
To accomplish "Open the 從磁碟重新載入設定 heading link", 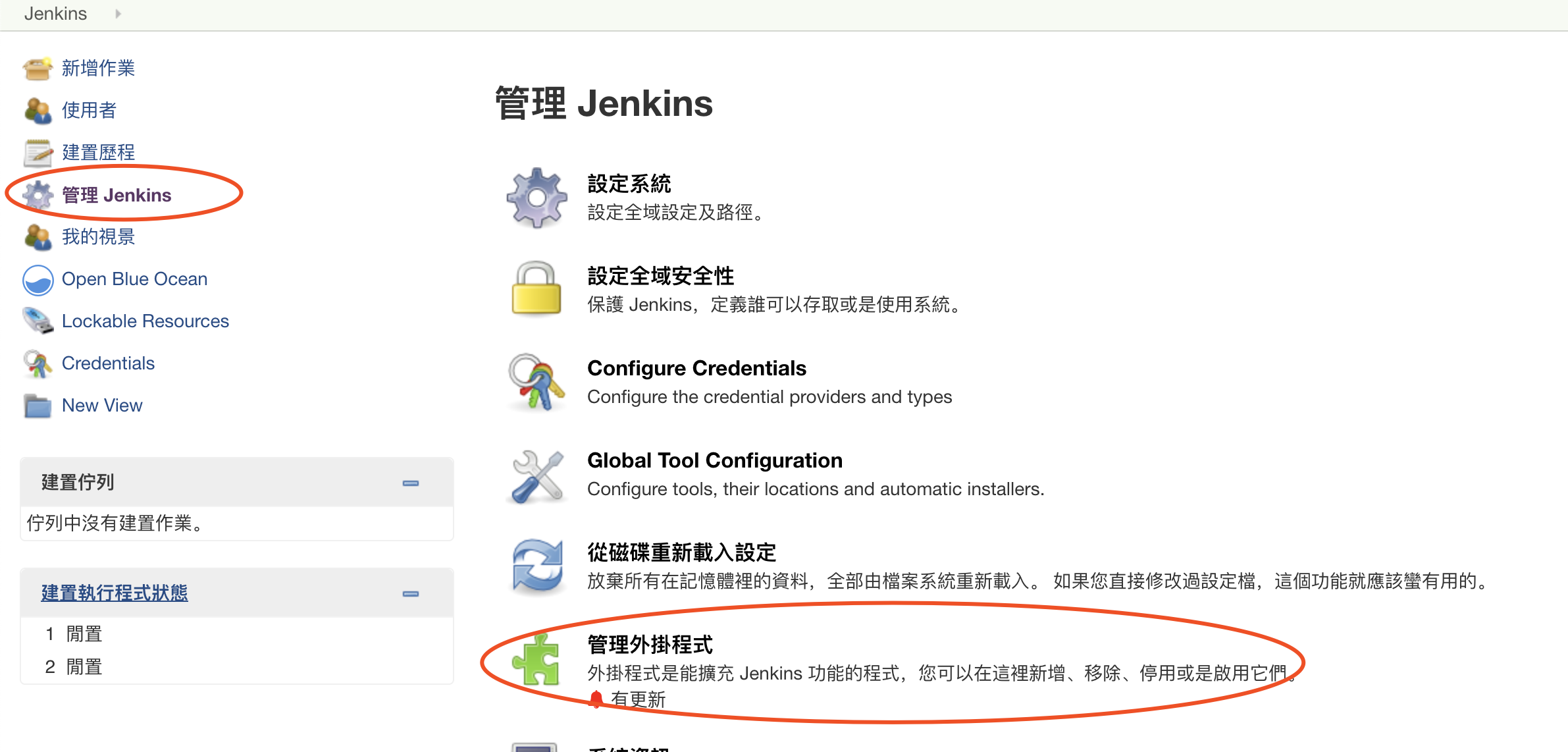I will click(x=681, y=552).
